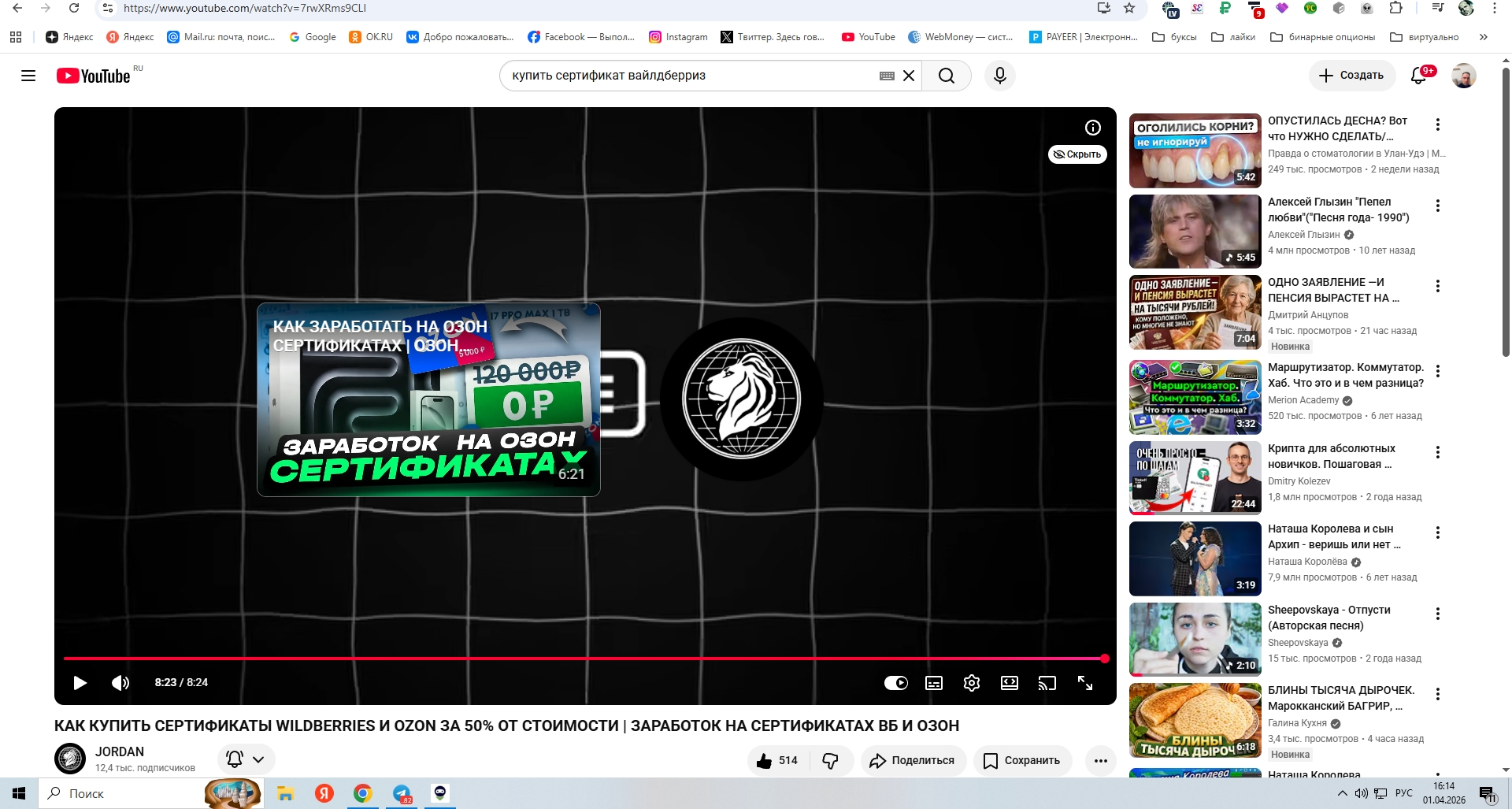
Task: Click the red video progress bar
Action: [583, 658]
